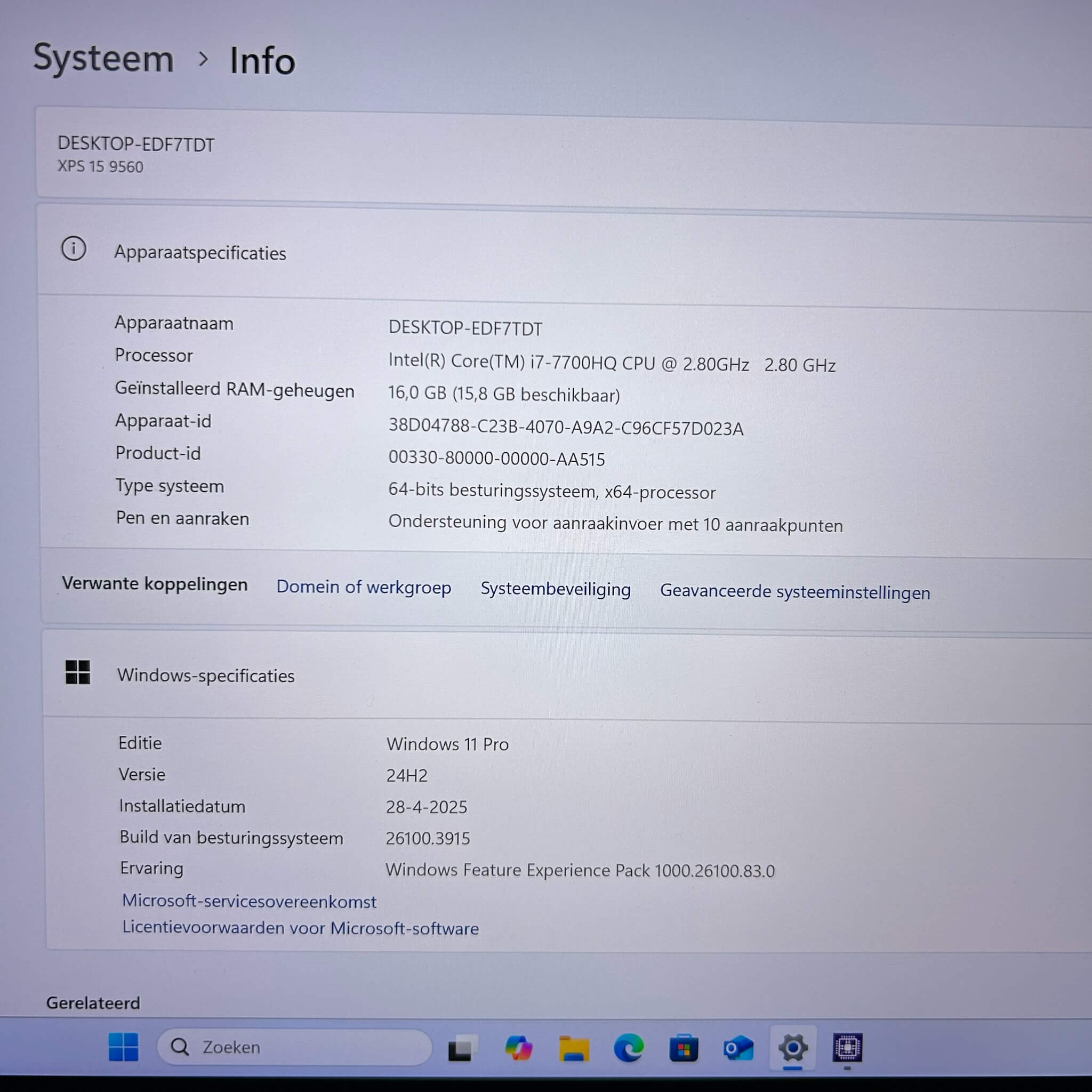The height and width of the screenshot is (1092, 1092).
Task: Click the Apparaatnaam label
Action: pyautogui.click(x=174, y=323)
